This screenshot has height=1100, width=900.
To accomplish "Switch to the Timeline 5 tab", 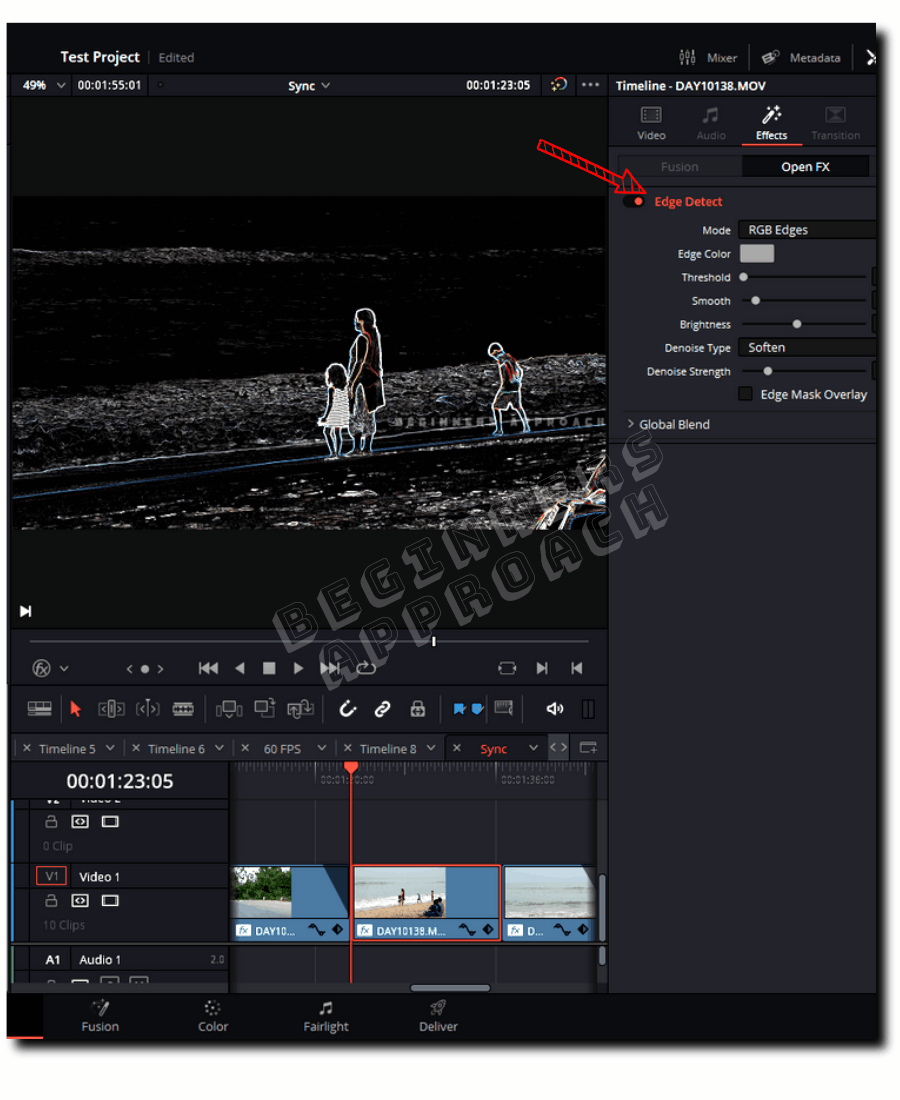I will coord(67,749).
